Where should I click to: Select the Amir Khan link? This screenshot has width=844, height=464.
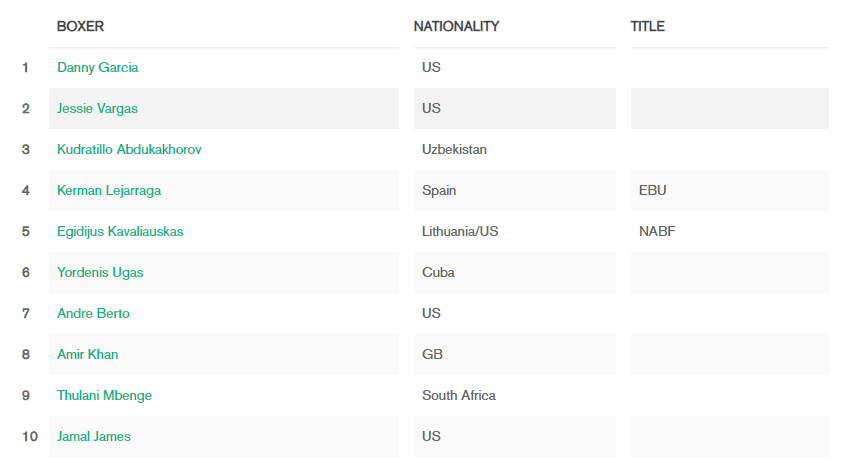[88, 354]
